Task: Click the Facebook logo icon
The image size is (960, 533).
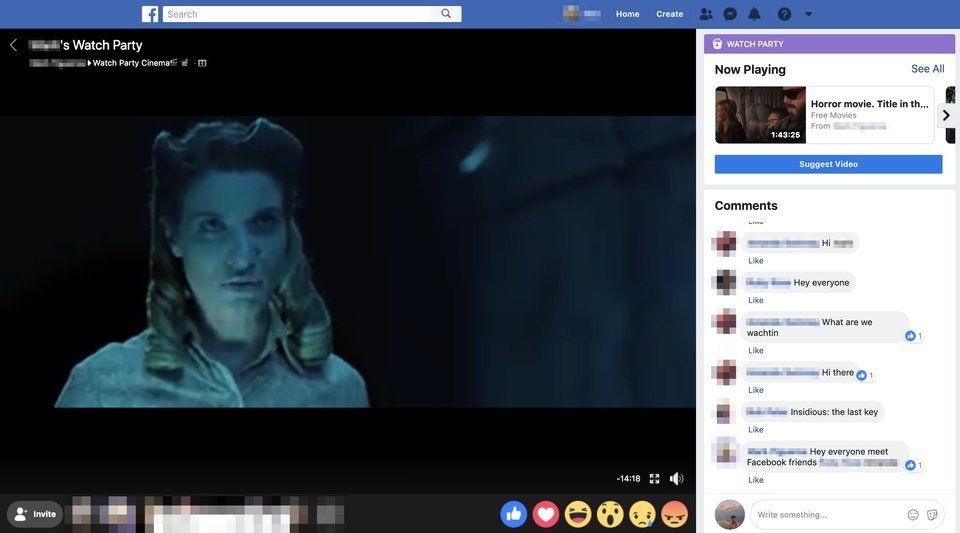Action: point(150,14)
